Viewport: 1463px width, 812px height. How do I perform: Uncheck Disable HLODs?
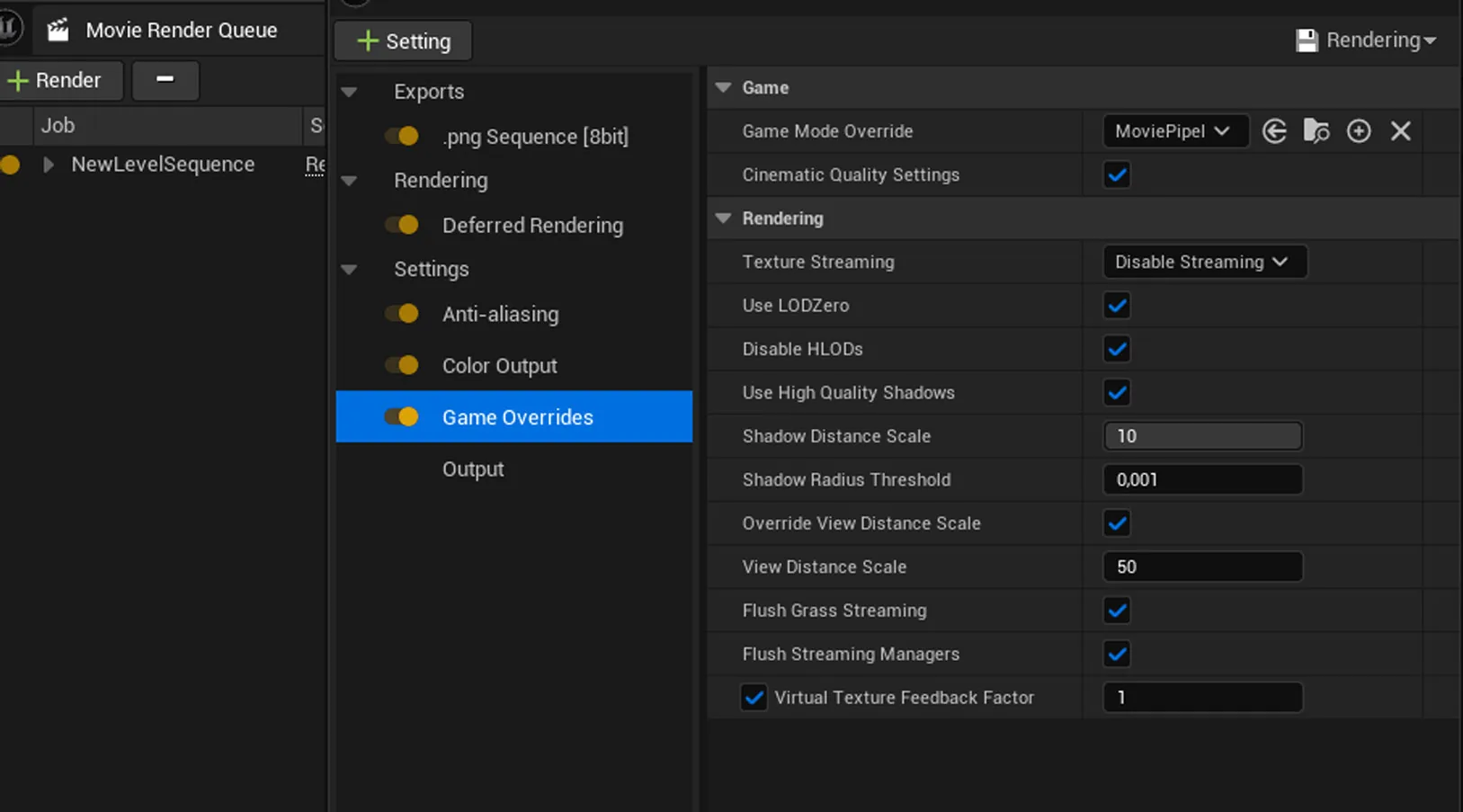point(1117,349)
